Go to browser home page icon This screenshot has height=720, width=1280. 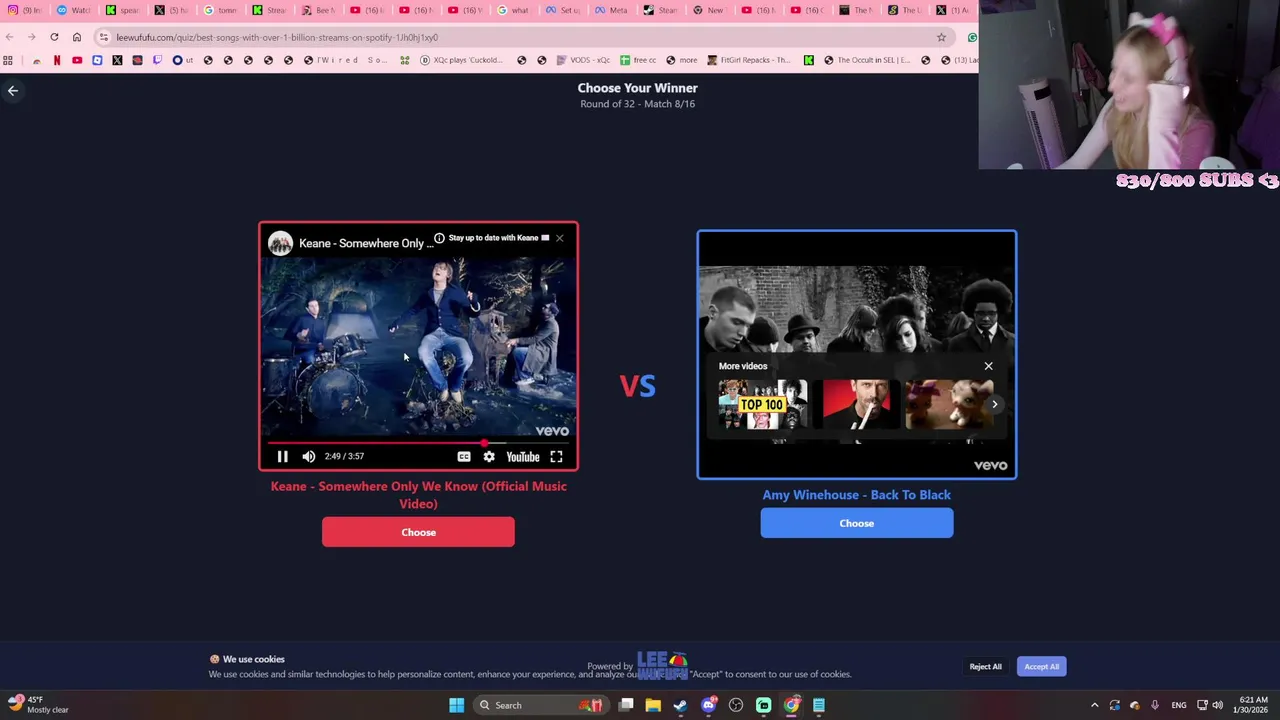tap(77, 37)
